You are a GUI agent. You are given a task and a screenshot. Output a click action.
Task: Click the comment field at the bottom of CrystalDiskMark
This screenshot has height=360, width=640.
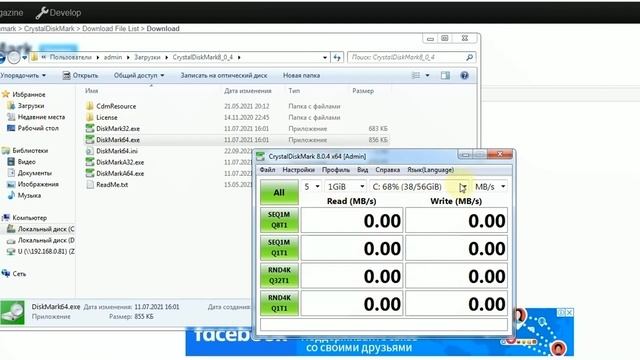coord(384,325)
